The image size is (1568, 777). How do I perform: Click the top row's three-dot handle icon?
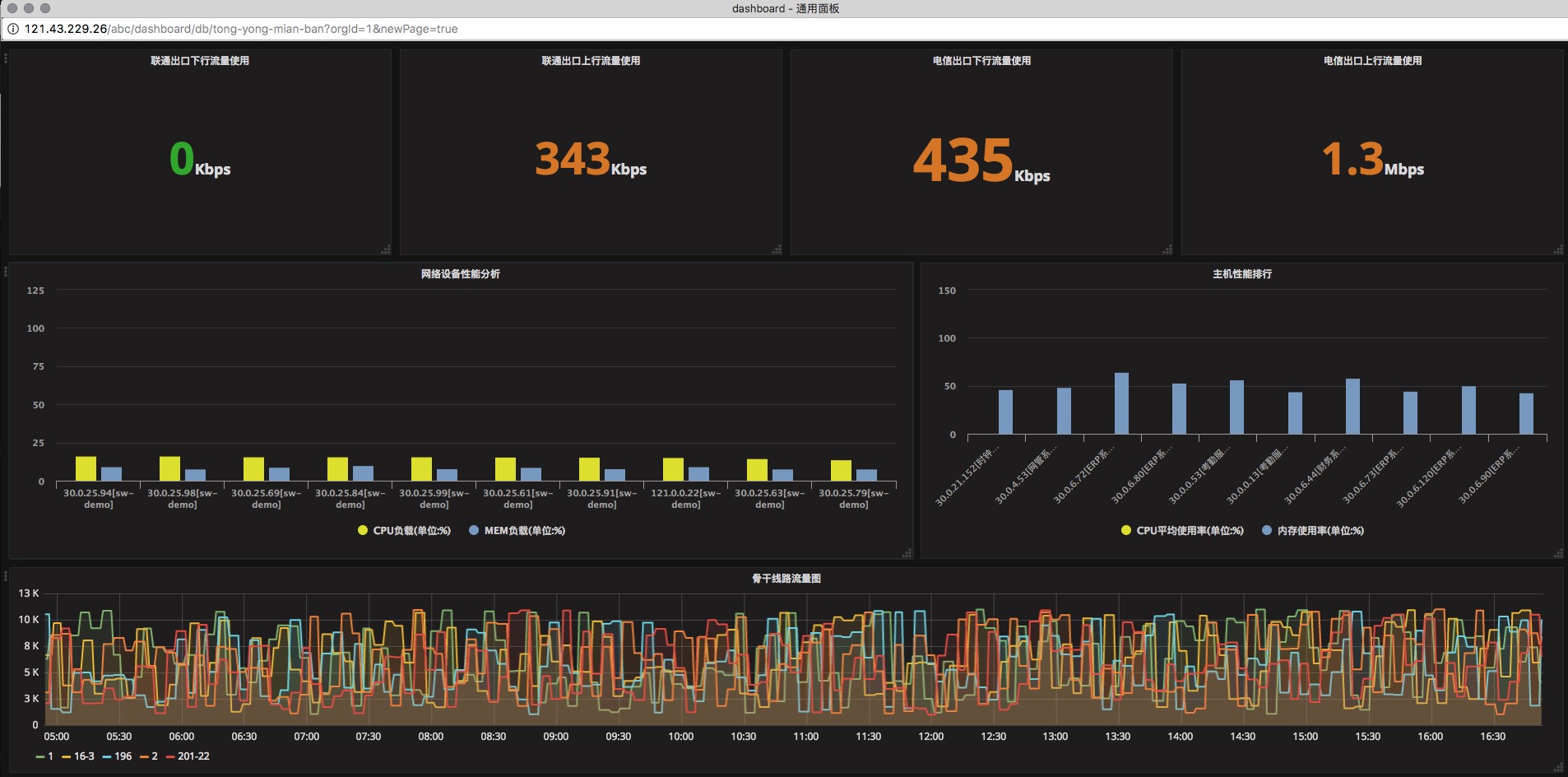pos(6,58)
